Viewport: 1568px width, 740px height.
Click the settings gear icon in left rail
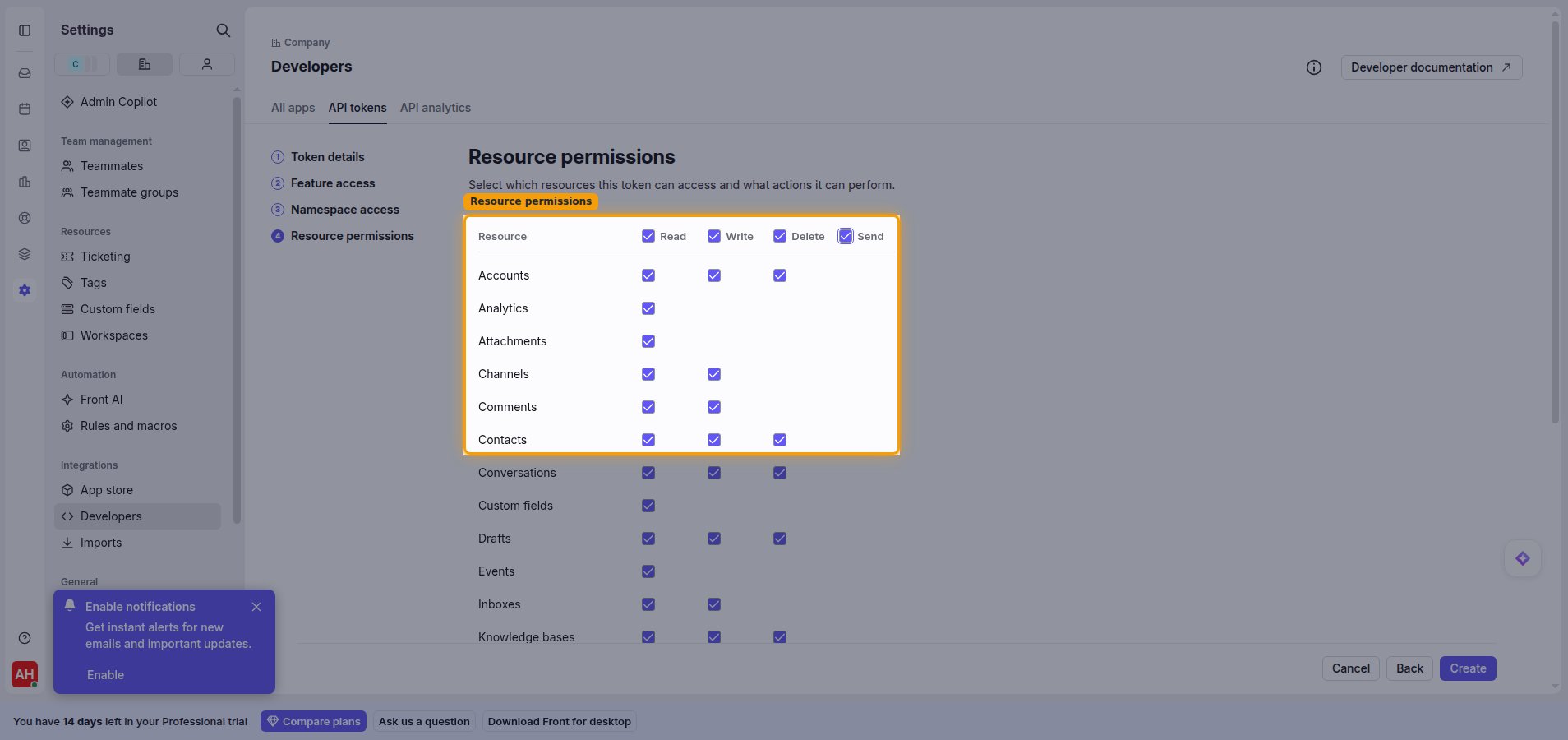pyautogui.click(x=25, y=290)
